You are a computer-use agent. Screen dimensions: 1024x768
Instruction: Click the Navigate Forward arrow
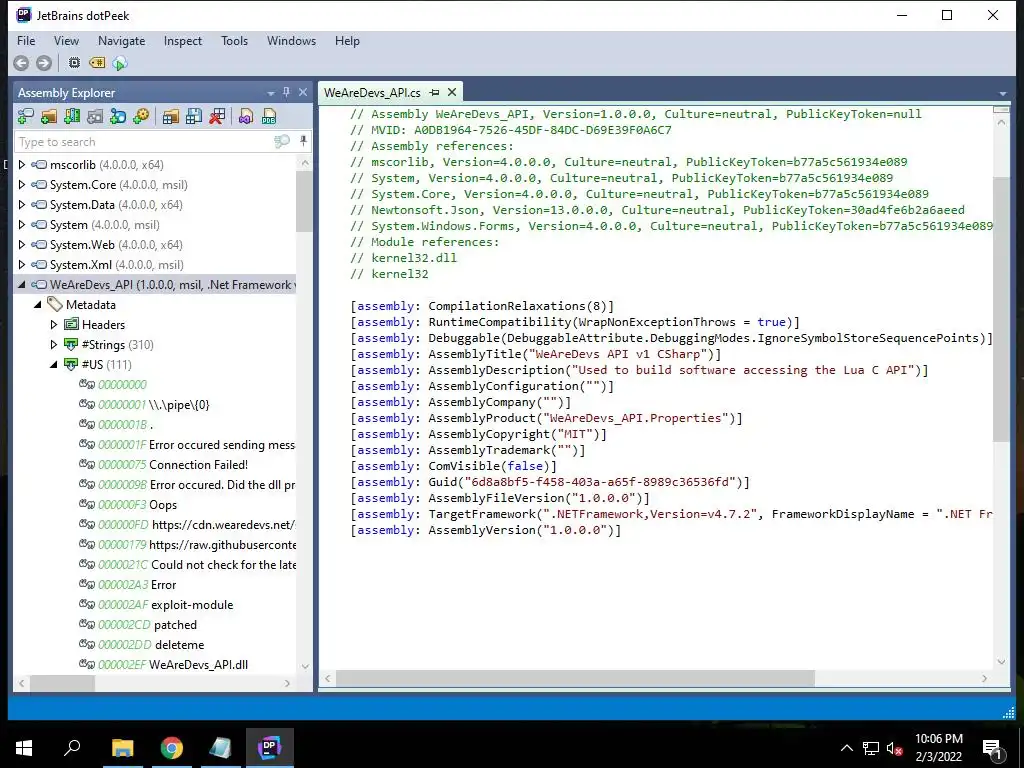(44, 63)
